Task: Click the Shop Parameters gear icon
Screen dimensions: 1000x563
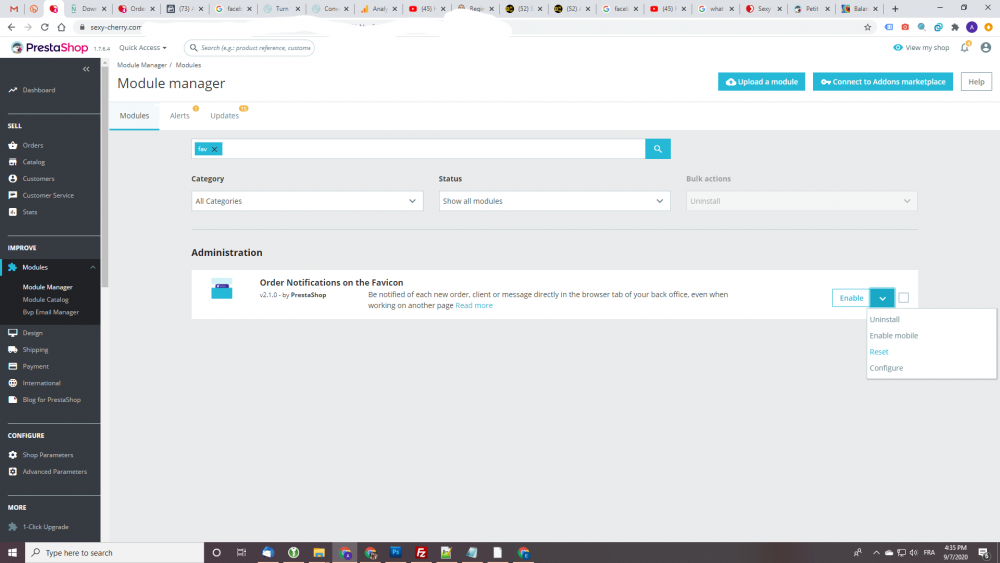Action: [13, 455]
